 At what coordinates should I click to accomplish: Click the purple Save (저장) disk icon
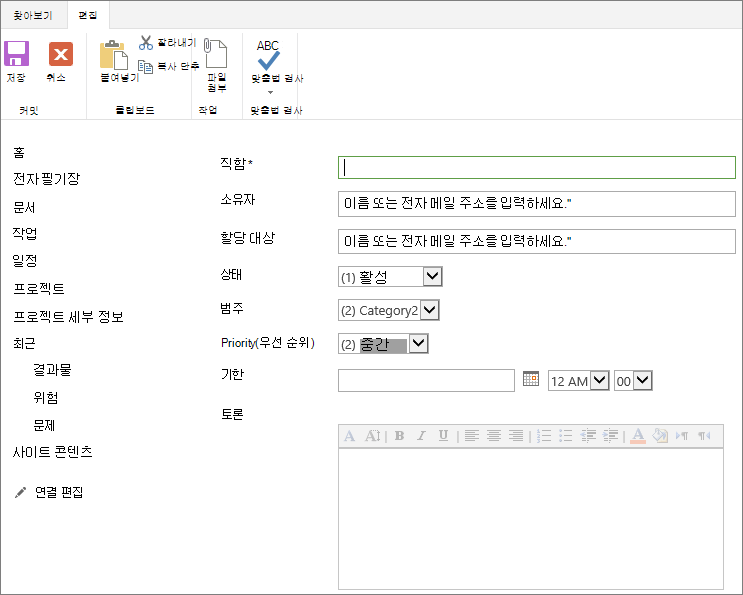pos(17,54)
